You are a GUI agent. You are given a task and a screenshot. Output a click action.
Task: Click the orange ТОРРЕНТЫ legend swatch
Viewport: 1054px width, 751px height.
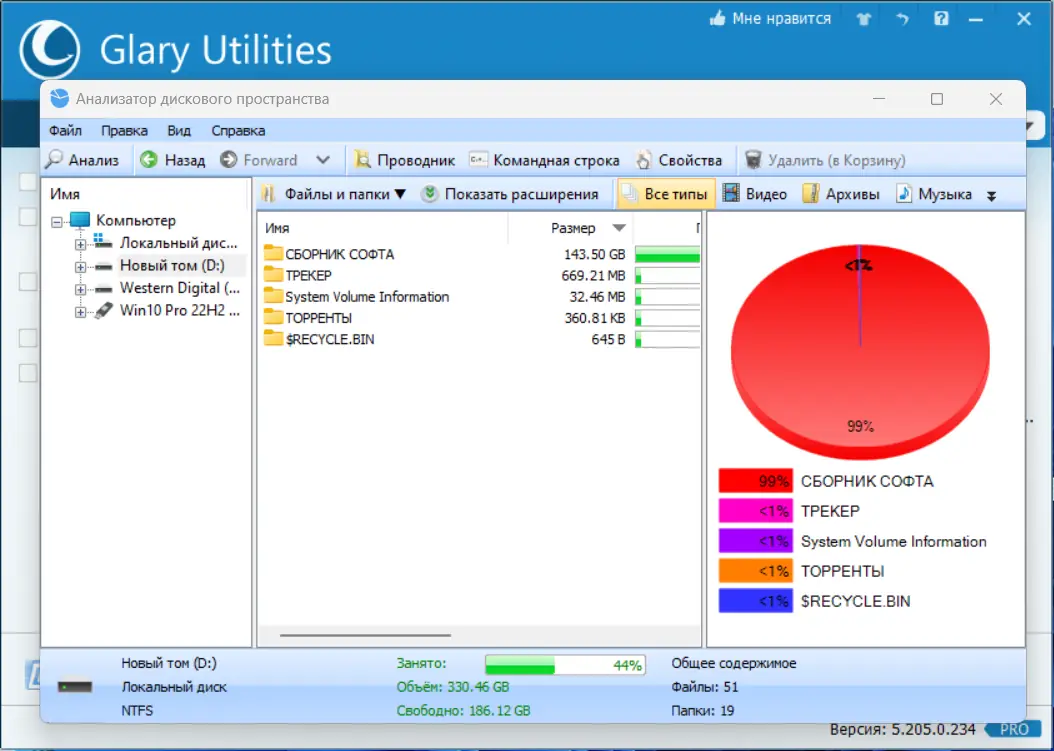point(756,571)
